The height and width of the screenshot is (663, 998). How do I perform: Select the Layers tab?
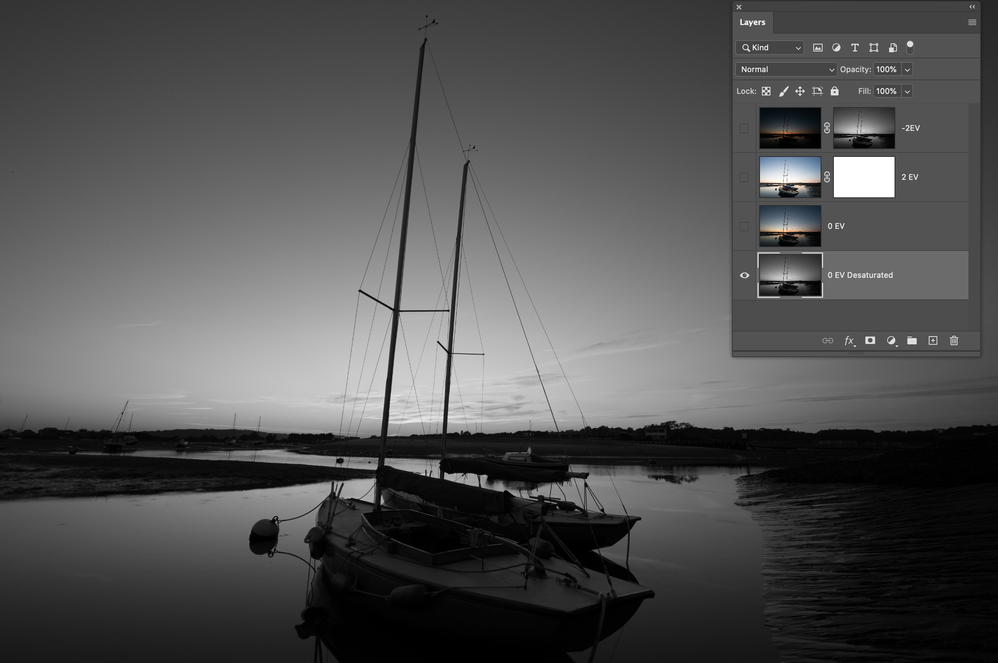click(752, 22)
